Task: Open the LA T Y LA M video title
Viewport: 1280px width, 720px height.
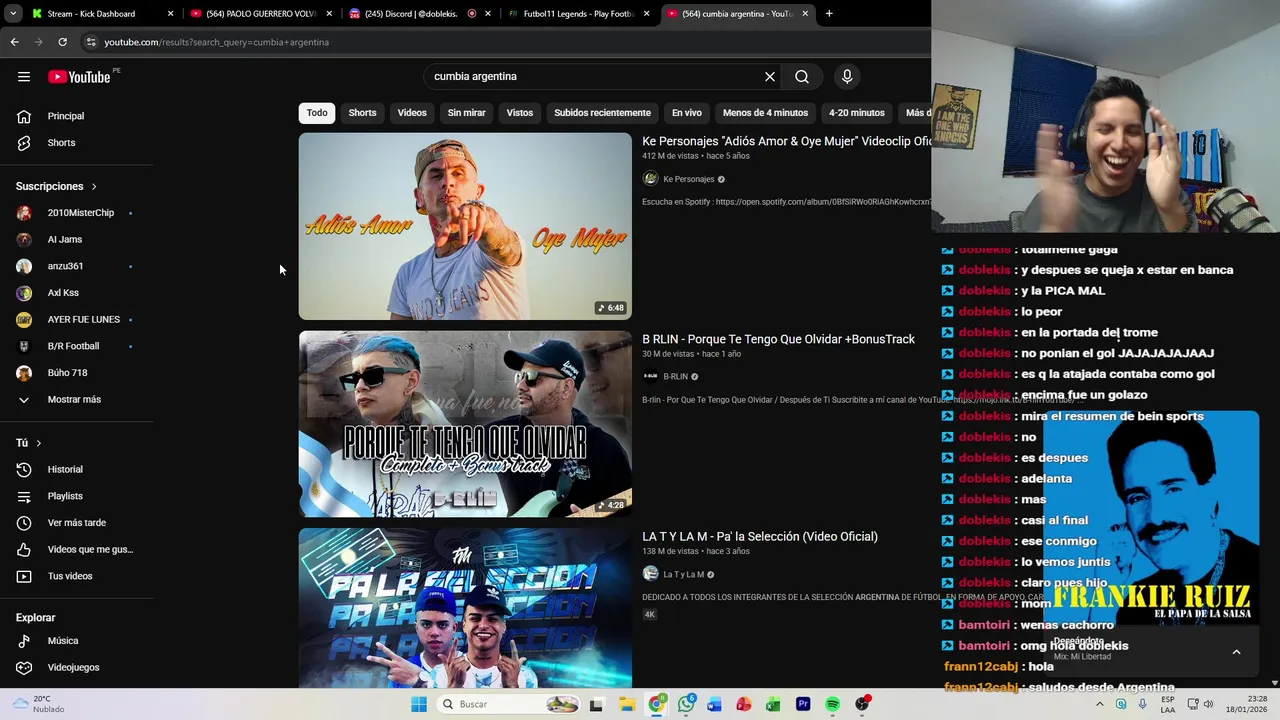Action: coord(760,537)
